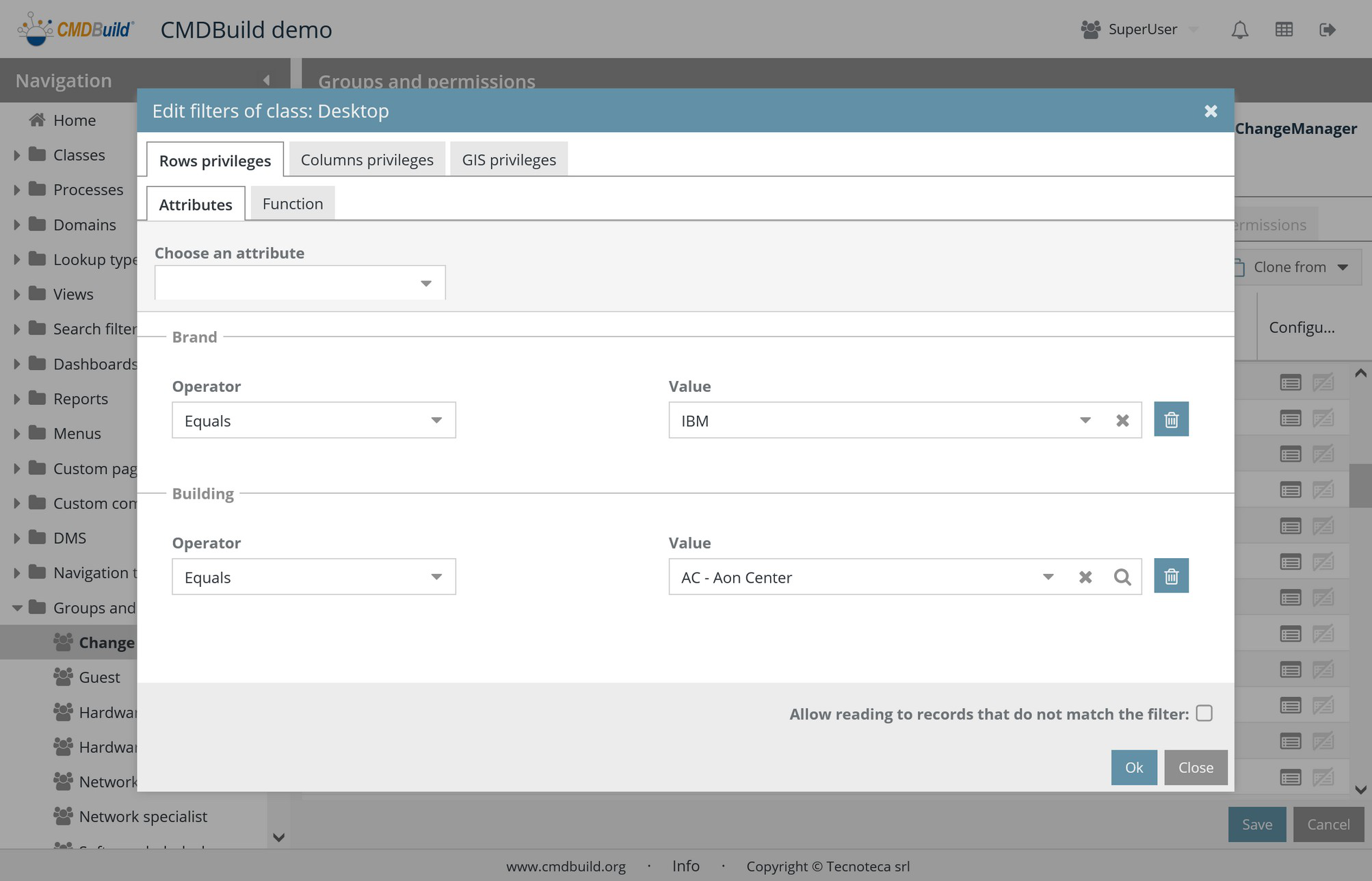Click the Close button in dialog
1372x881 pixels.
click(1195, 767)
